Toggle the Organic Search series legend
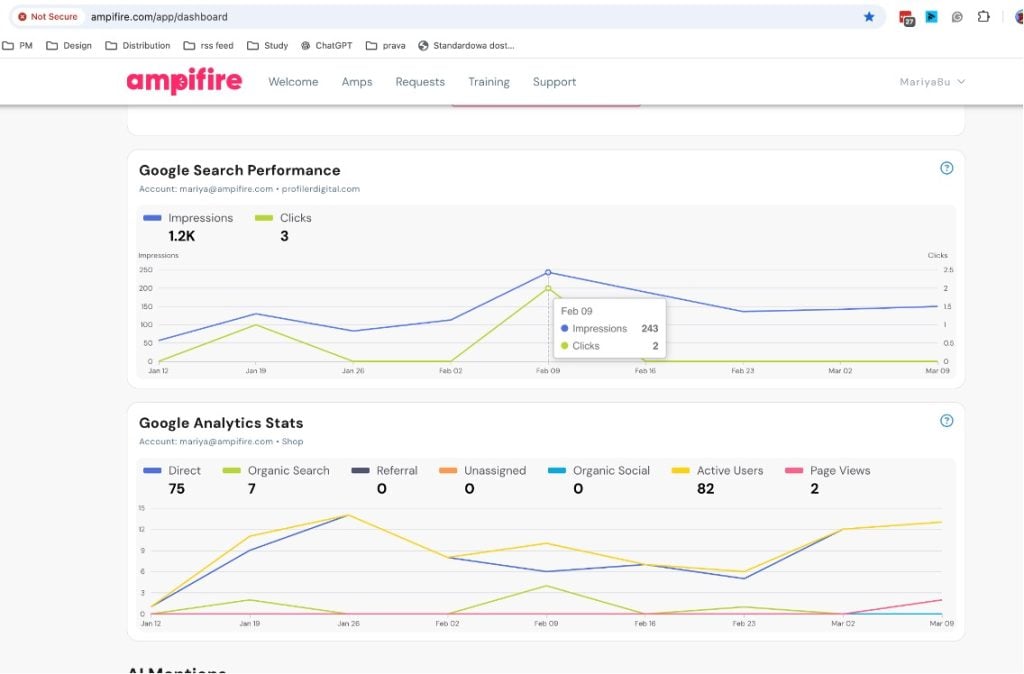The height and width of the screenshot is (674, 1024). tap(276, 470)
